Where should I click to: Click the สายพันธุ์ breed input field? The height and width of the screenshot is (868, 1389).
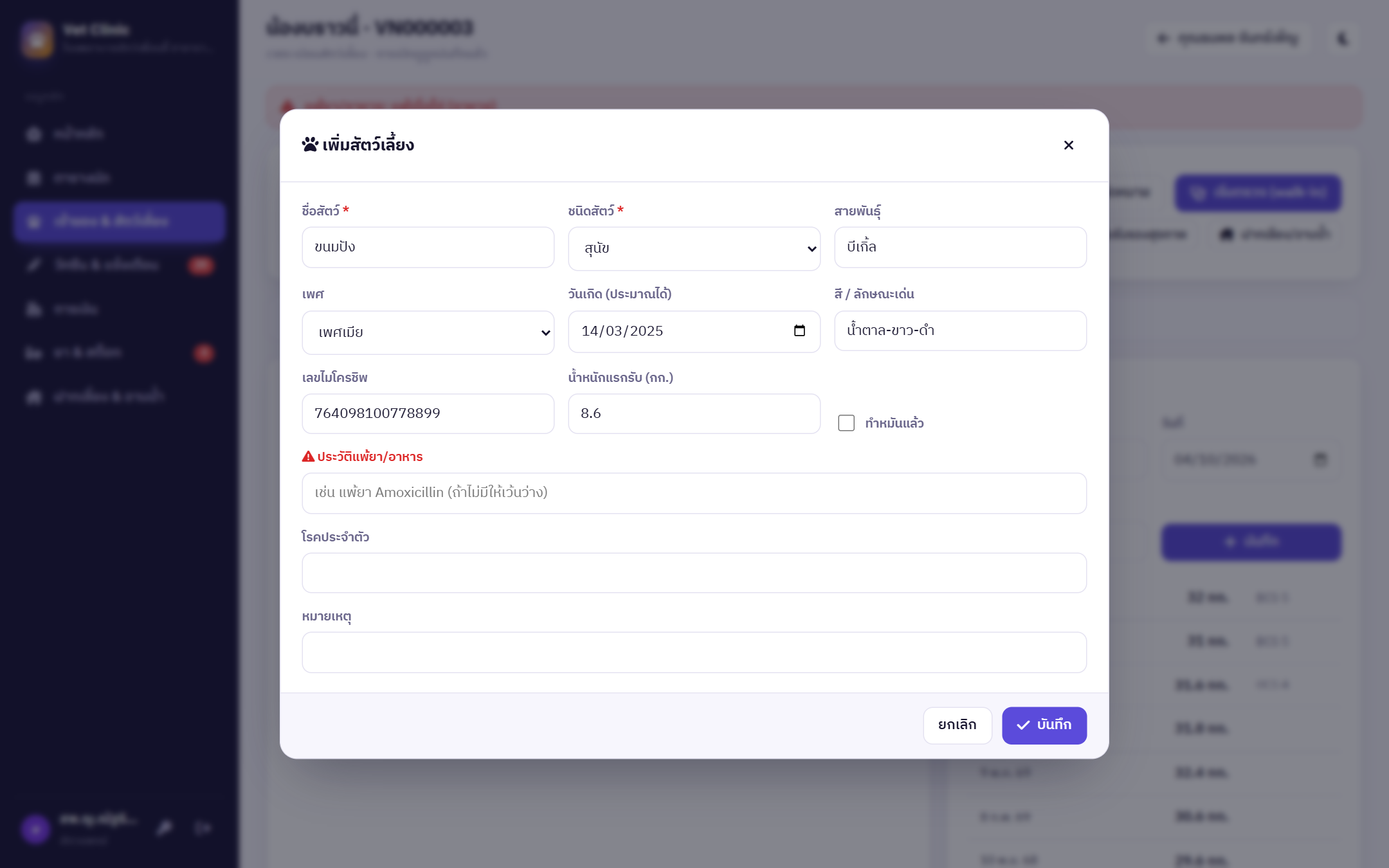[960, 248]
